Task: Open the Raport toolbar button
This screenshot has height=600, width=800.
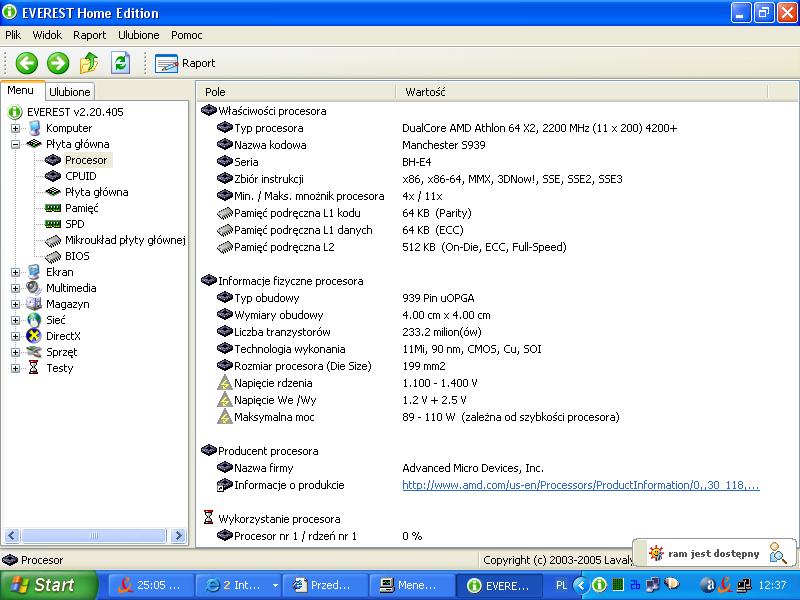Action: 185,63
